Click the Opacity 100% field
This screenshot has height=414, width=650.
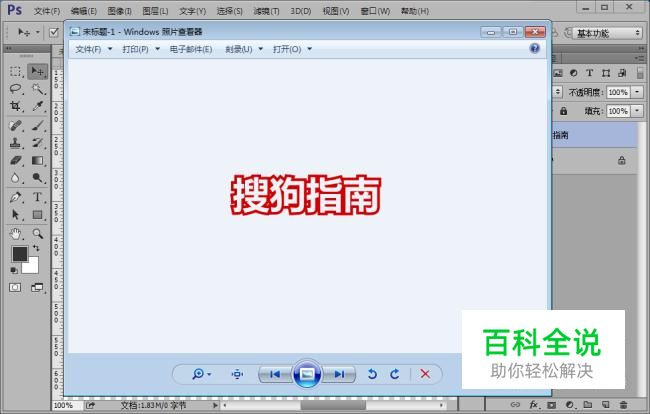[618, 92]
